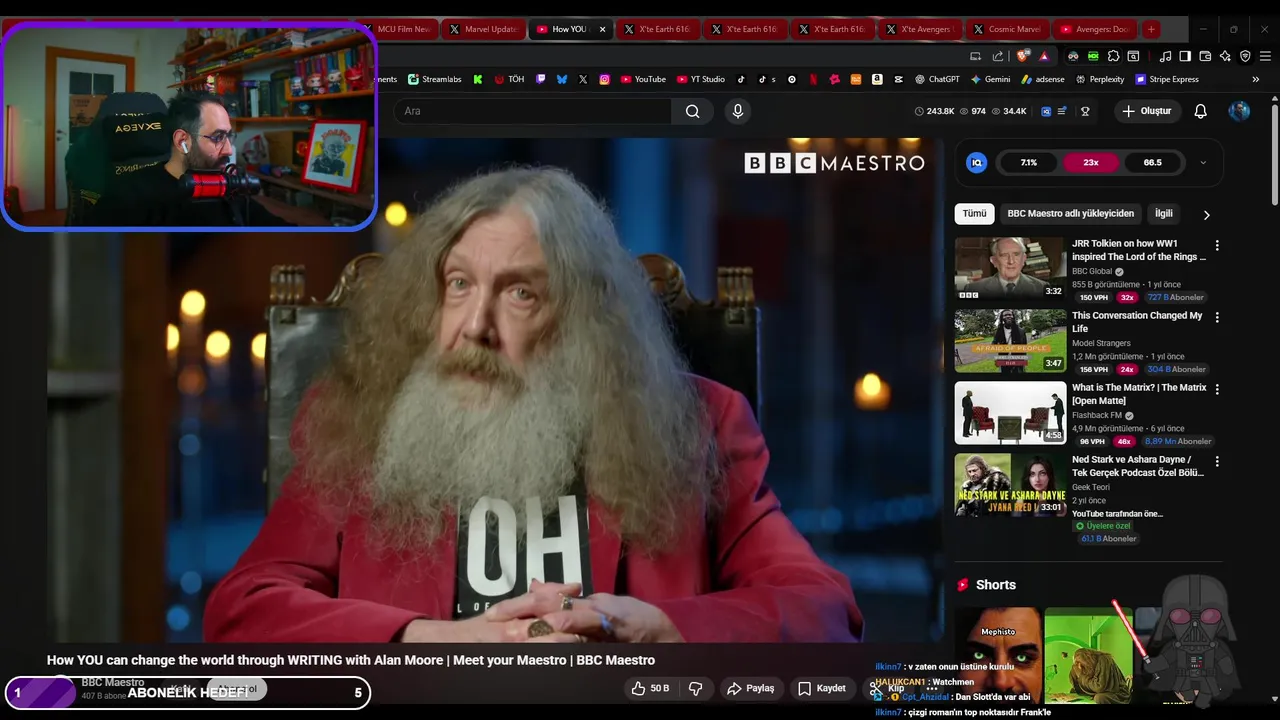Image resolution: width=1280 pixels, height=720 pixels.
Task: Open the YouTube account avatar menu
Action: (1239, 111)
